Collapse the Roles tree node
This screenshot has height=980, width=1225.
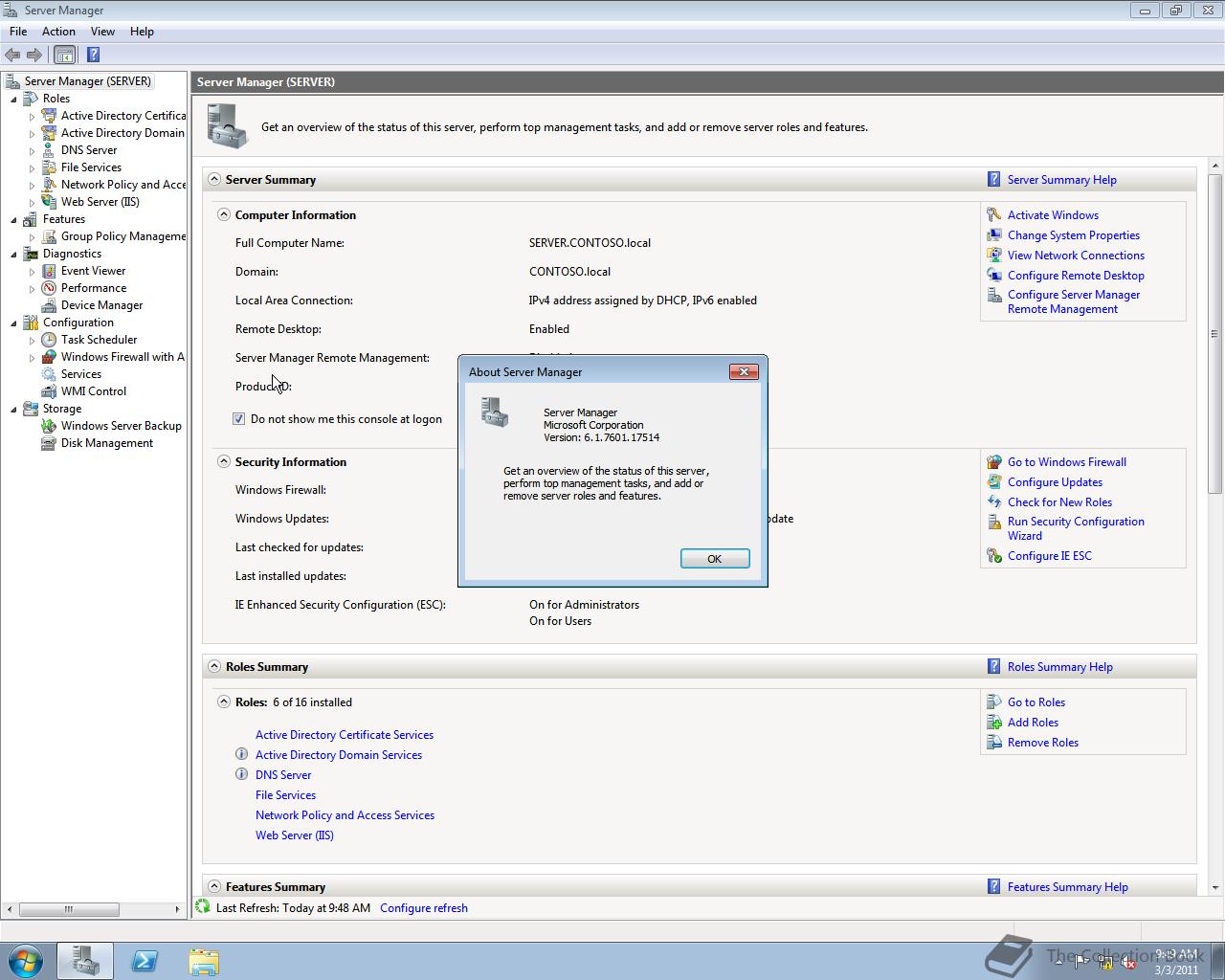[x=13, y=100]
